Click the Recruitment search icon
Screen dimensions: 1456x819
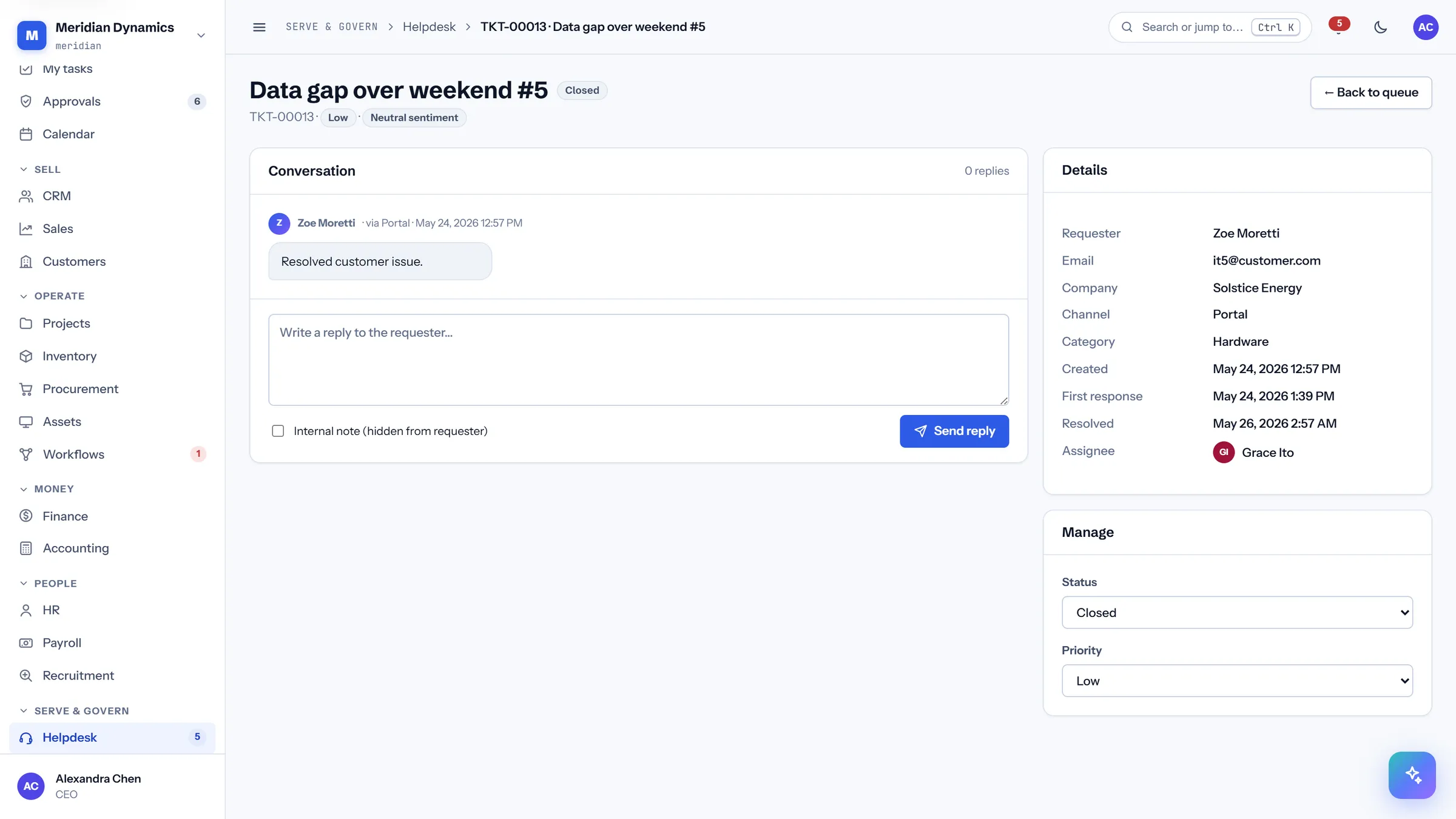[x=26, y=676]
